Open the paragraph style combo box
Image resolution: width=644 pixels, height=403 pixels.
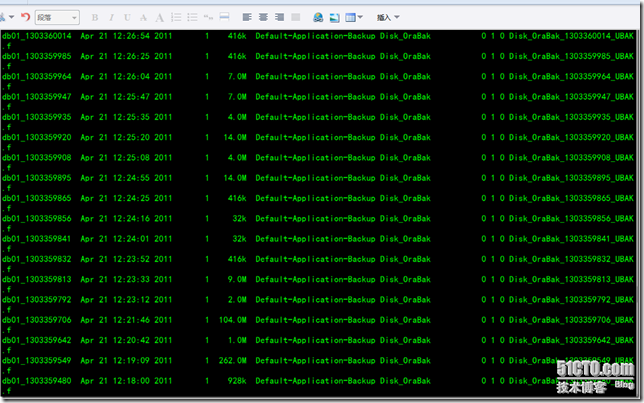[x=57, y=17]
